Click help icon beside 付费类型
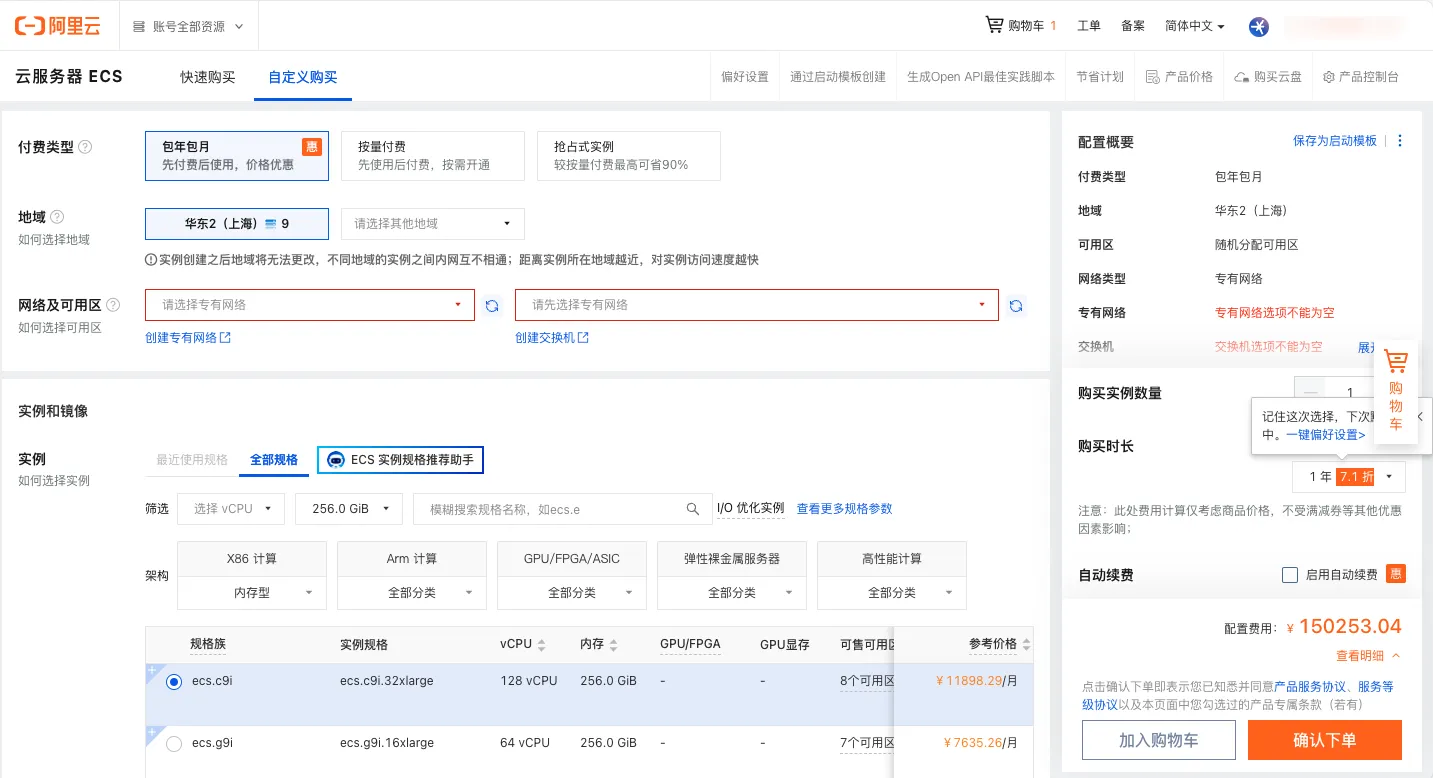The height and width of the screenshot is (778, 1433). click(85, 147)
